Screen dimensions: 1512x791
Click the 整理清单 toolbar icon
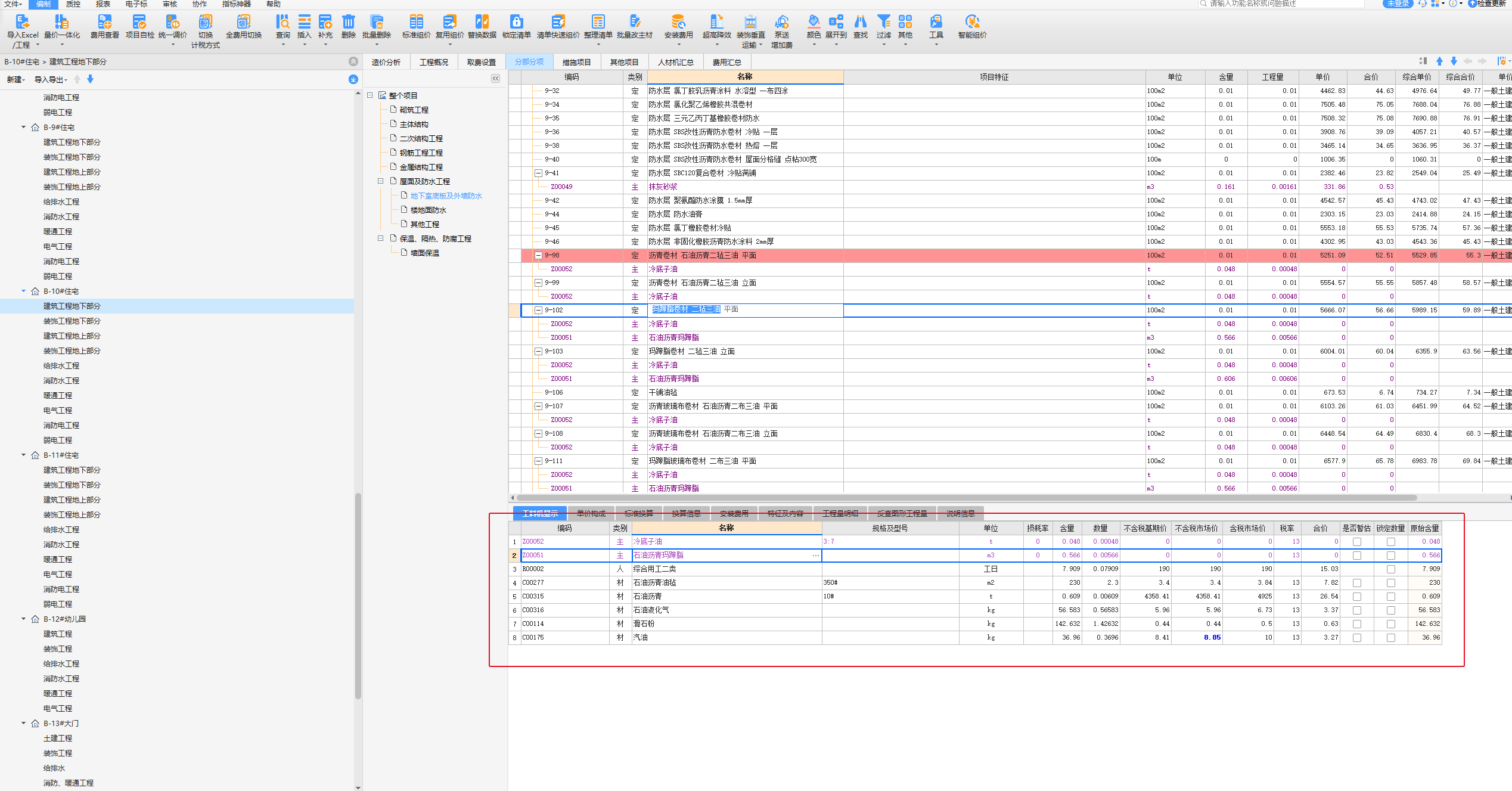[598, 22]
